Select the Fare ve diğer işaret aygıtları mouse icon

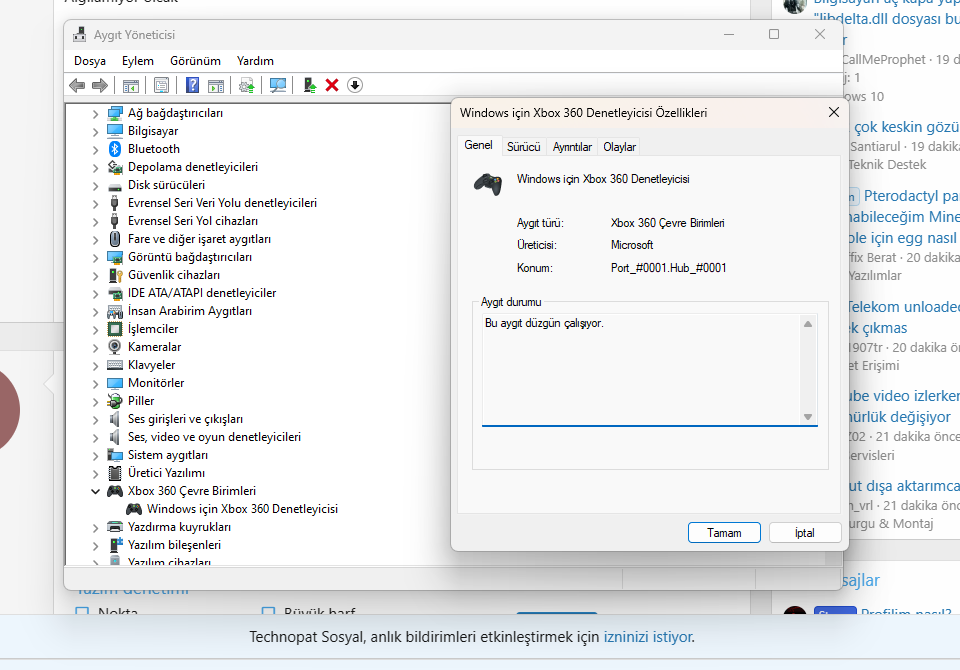pyautogui.click(x=114, y=239)
